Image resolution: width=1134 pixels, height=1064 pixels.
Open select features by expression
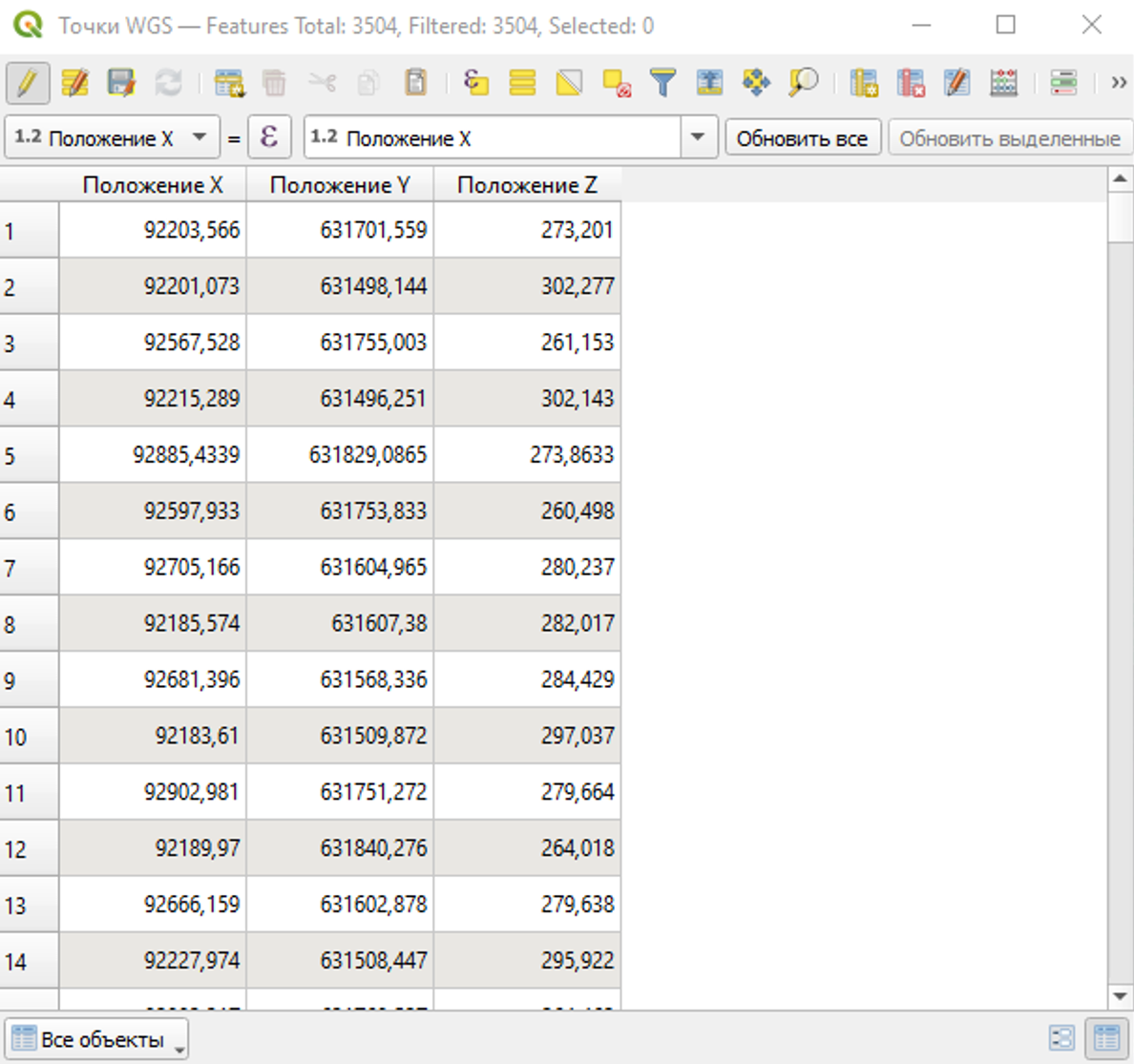point(475,83)
